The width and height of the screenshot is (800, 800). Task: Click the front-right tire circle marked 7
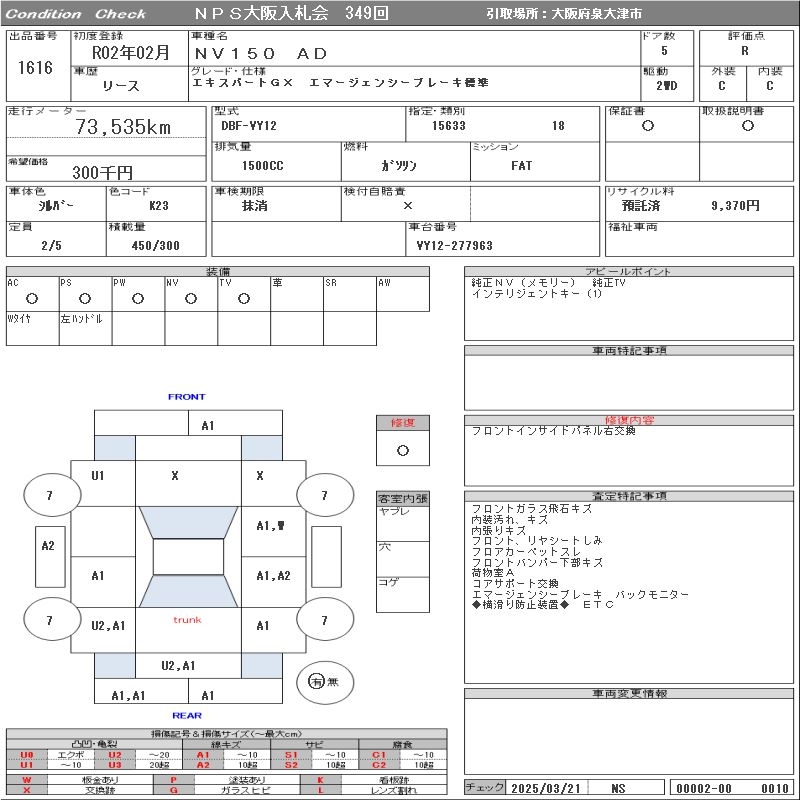point(324,495)
